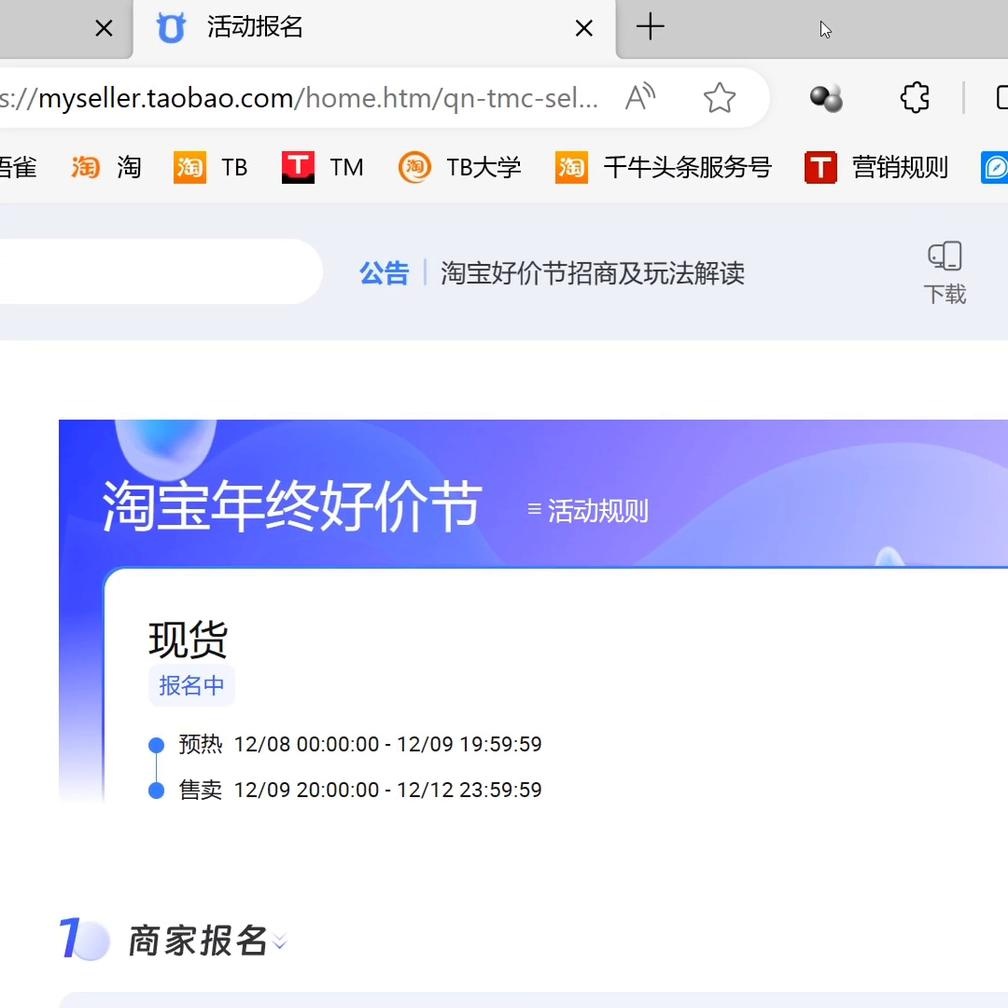Select the 活动报名 tab
This screenshot has width=1008, height=1008.
(x=374, y=28)
